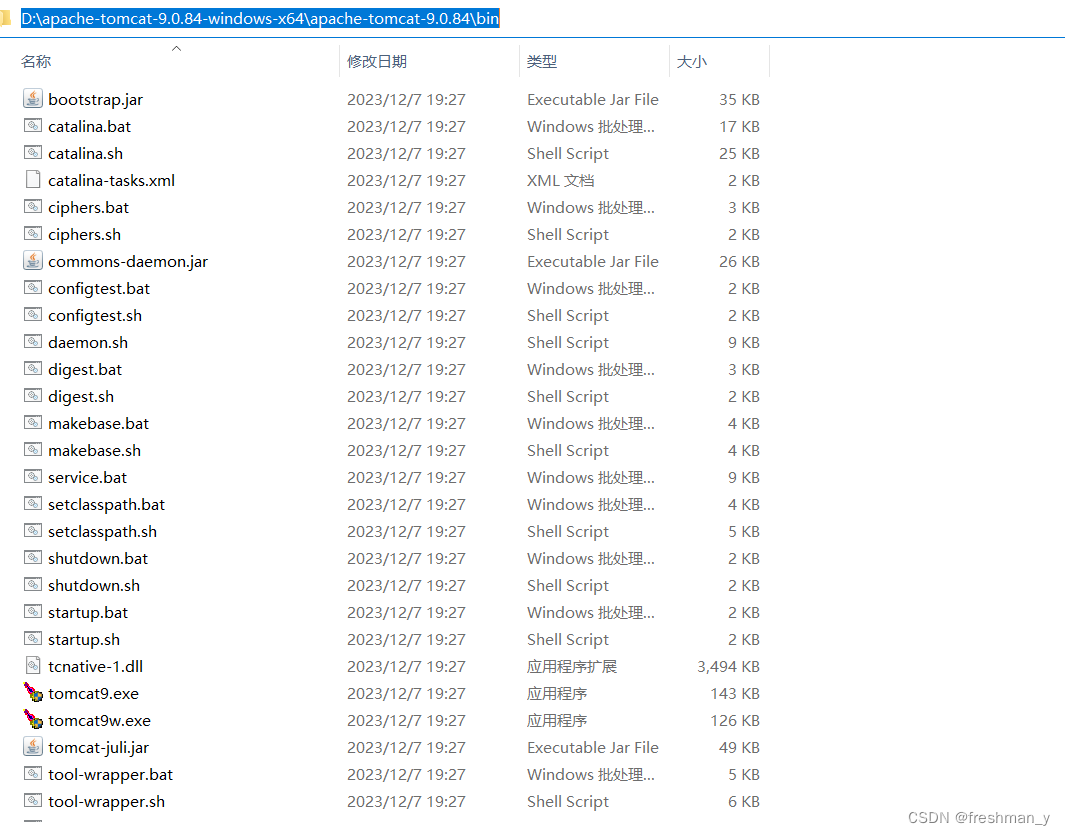The height and width of the screenshot is (835, 1065).
Task: Select the makebase.bat file icon
Action: pos(33,423)
